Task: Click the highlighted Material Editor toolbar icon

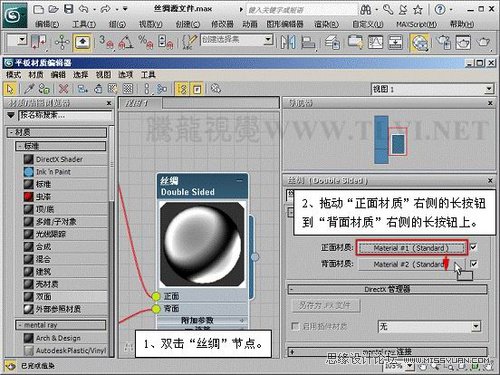Action: coord(419,43)
